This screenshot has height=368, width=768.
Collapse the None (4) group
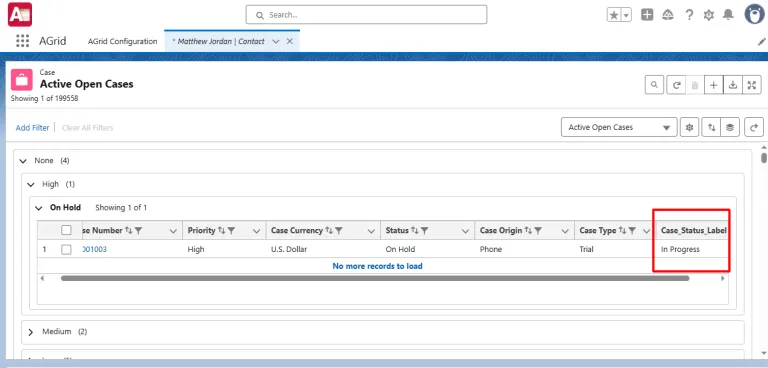(23, 161)
